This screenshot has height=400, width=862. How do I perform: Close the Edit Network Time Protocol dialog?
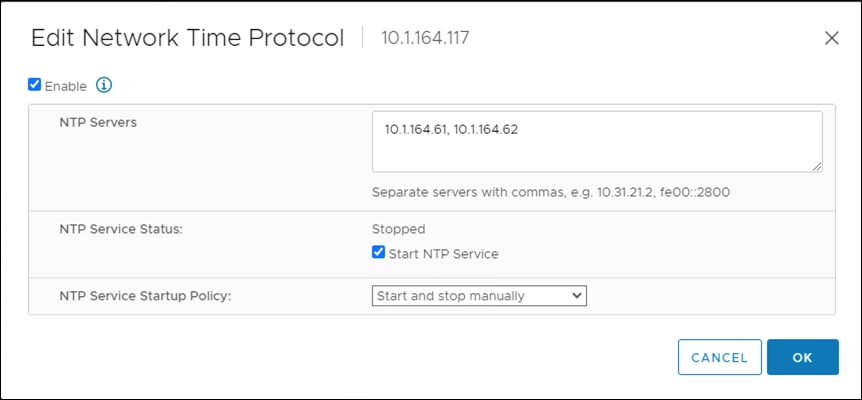(831, 38)
